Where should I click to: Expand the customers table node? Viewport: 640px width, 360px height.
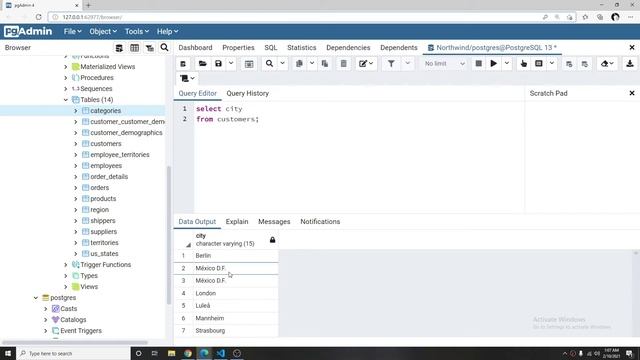(x=76, y=144)
